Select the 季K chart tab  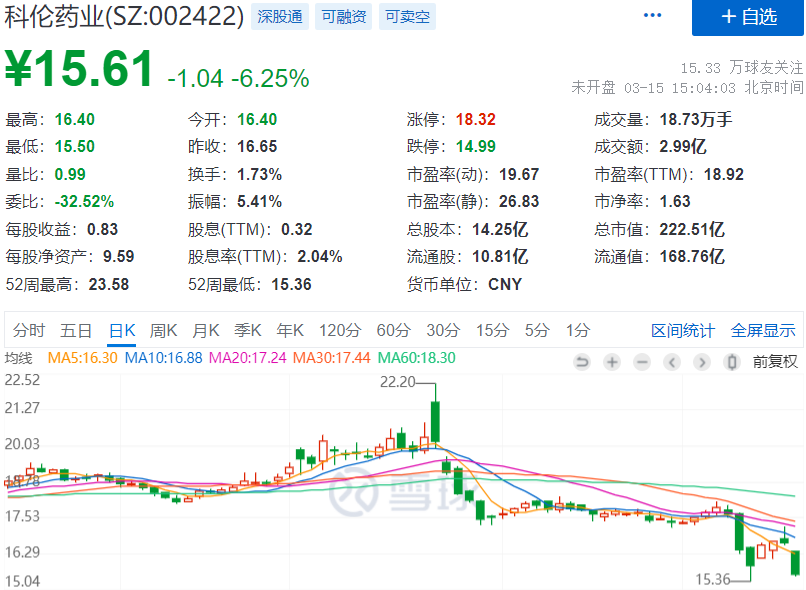(248, 330)
